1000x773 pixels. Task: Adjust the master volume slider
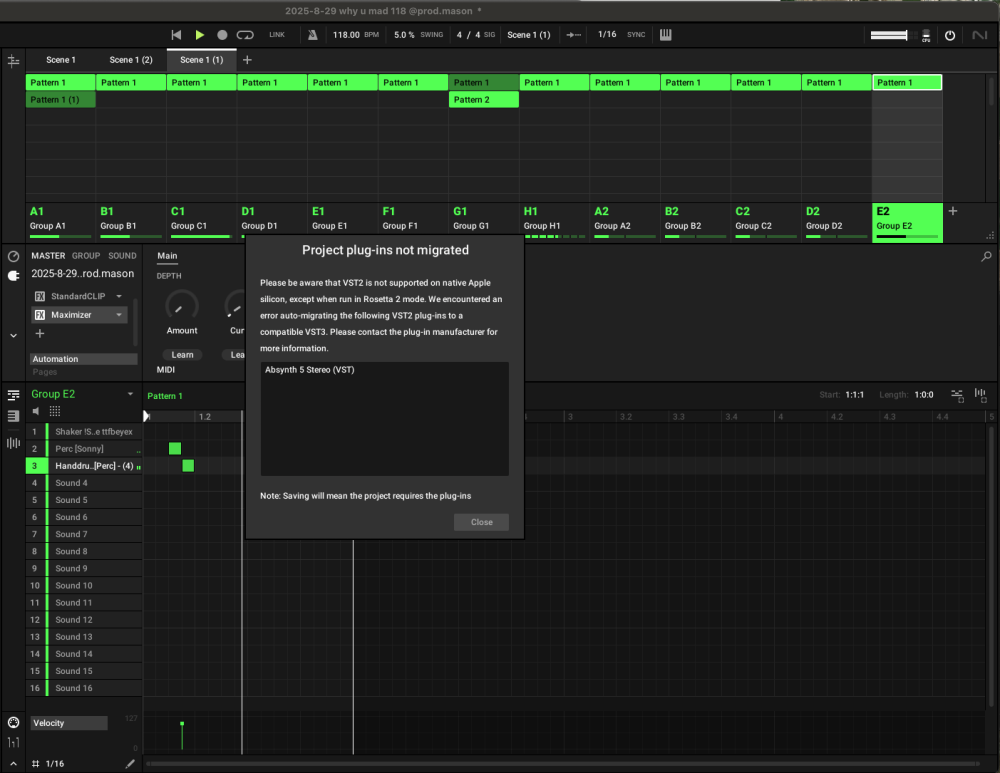pyautogui.click(x=889, y=36)
